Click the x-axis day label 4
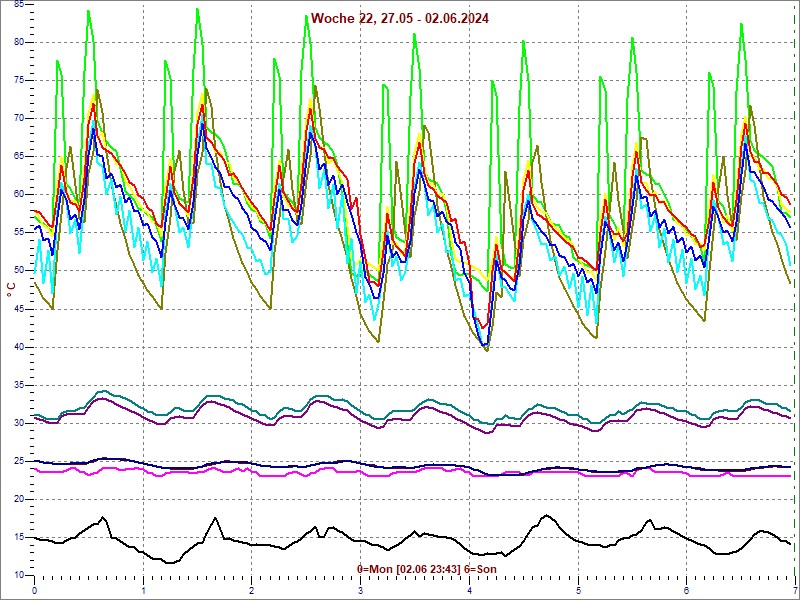This screenshot has width=800, height=600. point(469,591)
